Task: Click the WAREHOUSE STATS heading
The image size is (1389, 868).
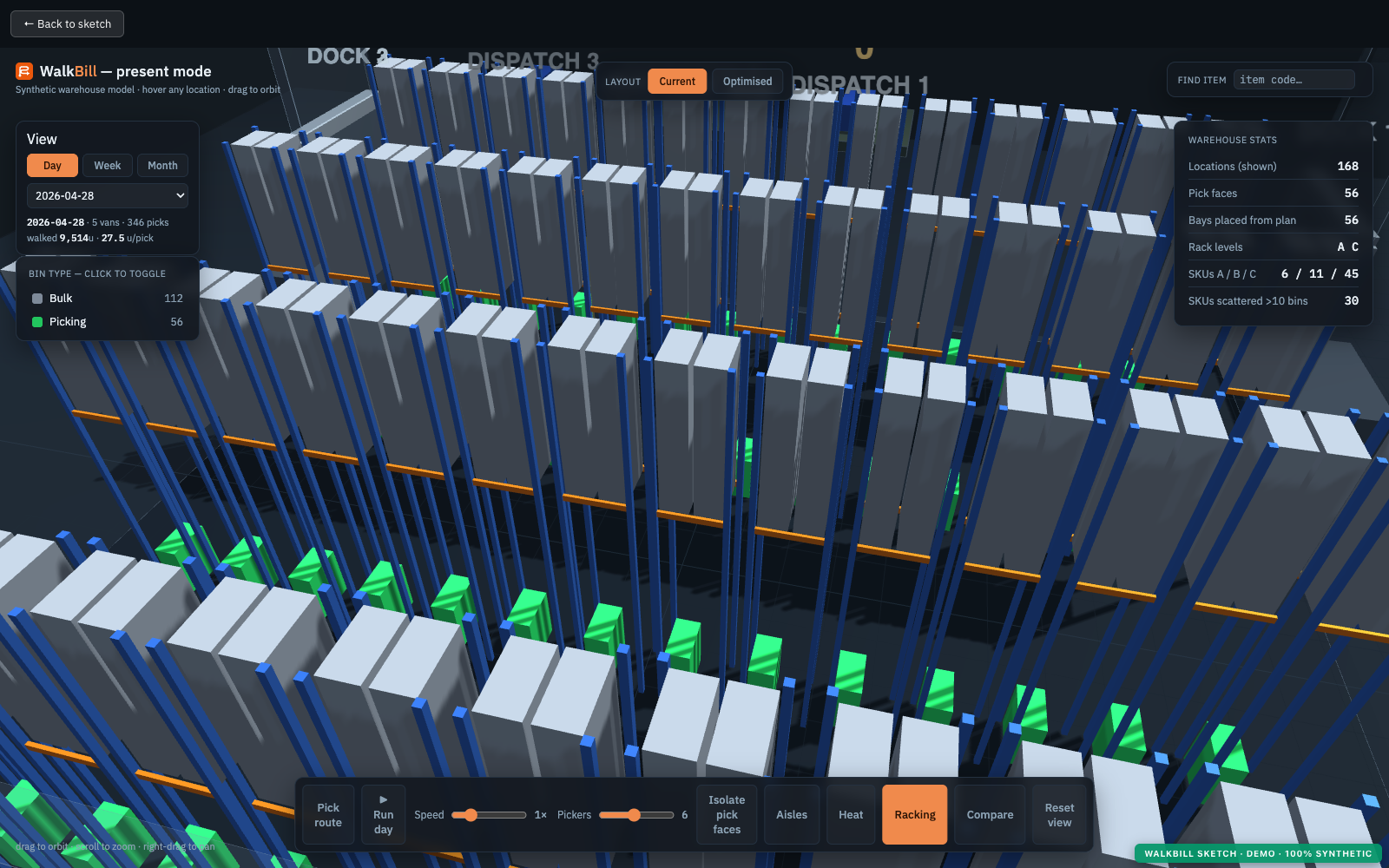Action: coord(1233,140)
